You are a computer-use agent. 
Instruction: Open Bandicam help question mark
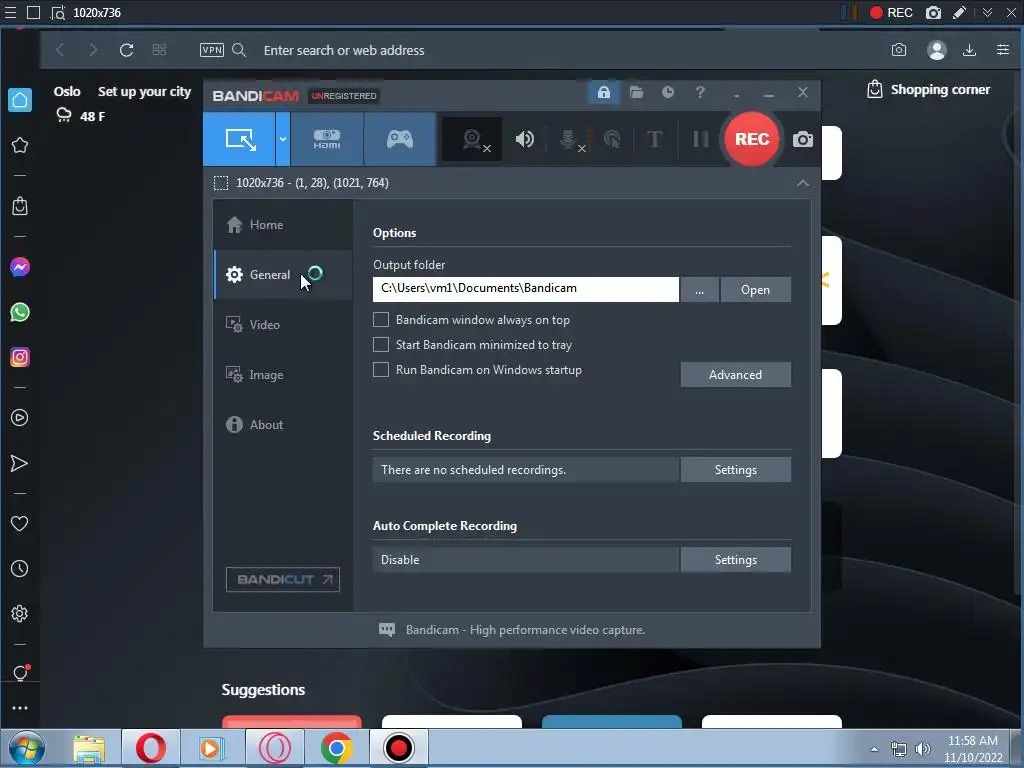(x=700, y=92)
